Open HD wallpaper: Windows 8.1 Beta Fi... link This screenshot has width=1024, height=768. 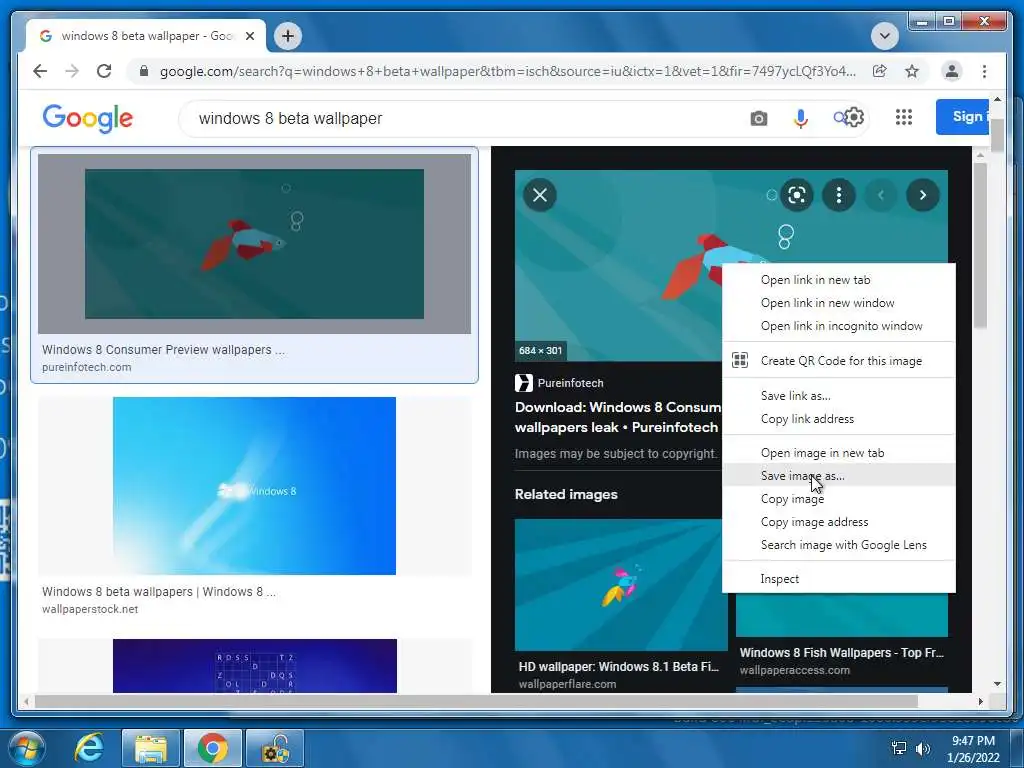[618, 667]
